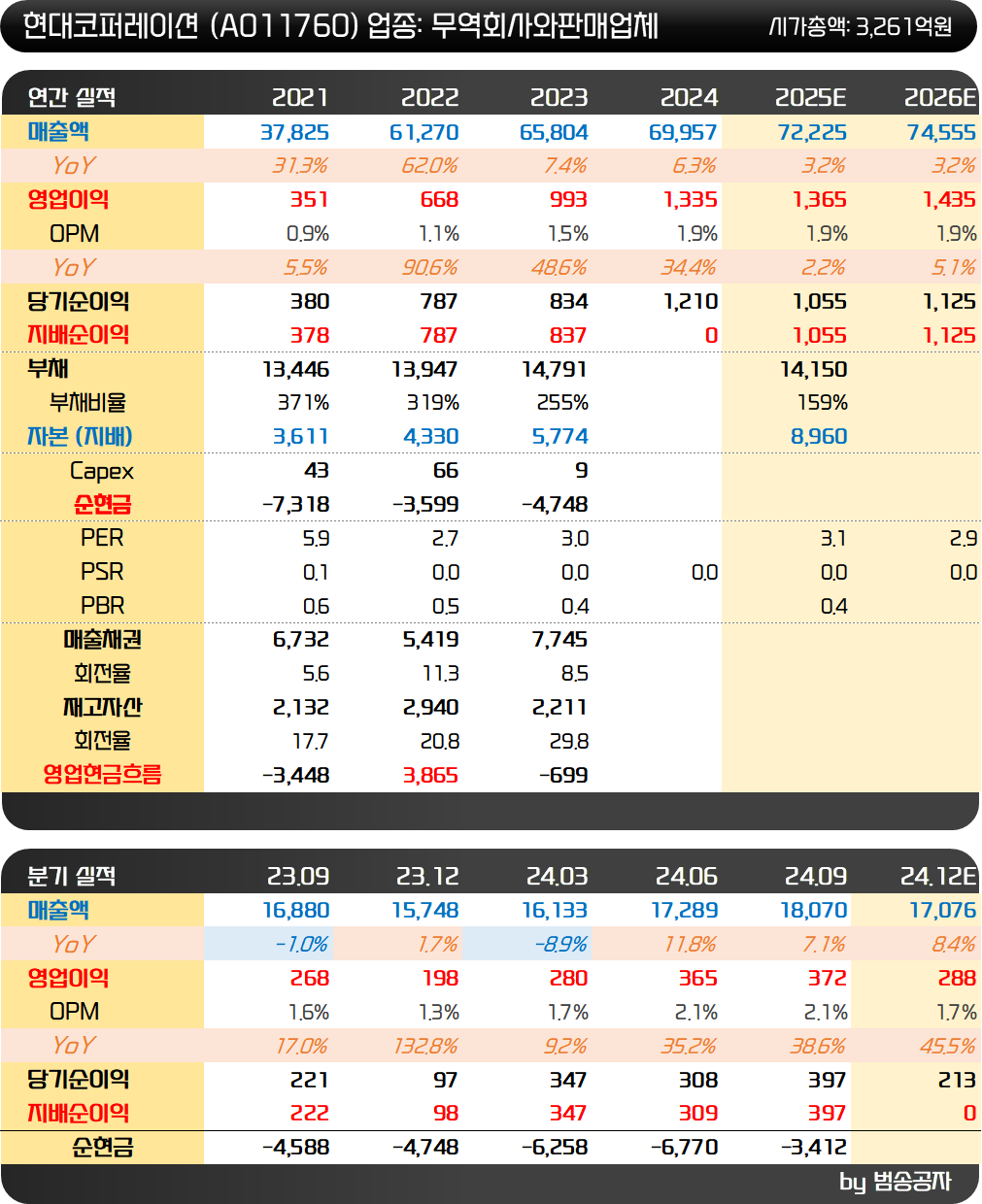Image resolution: width=982 pixels, height=1204 pixels.
Task: Click quarterly 매출액 estimate 17,076
Action: (x=943, y=911)
